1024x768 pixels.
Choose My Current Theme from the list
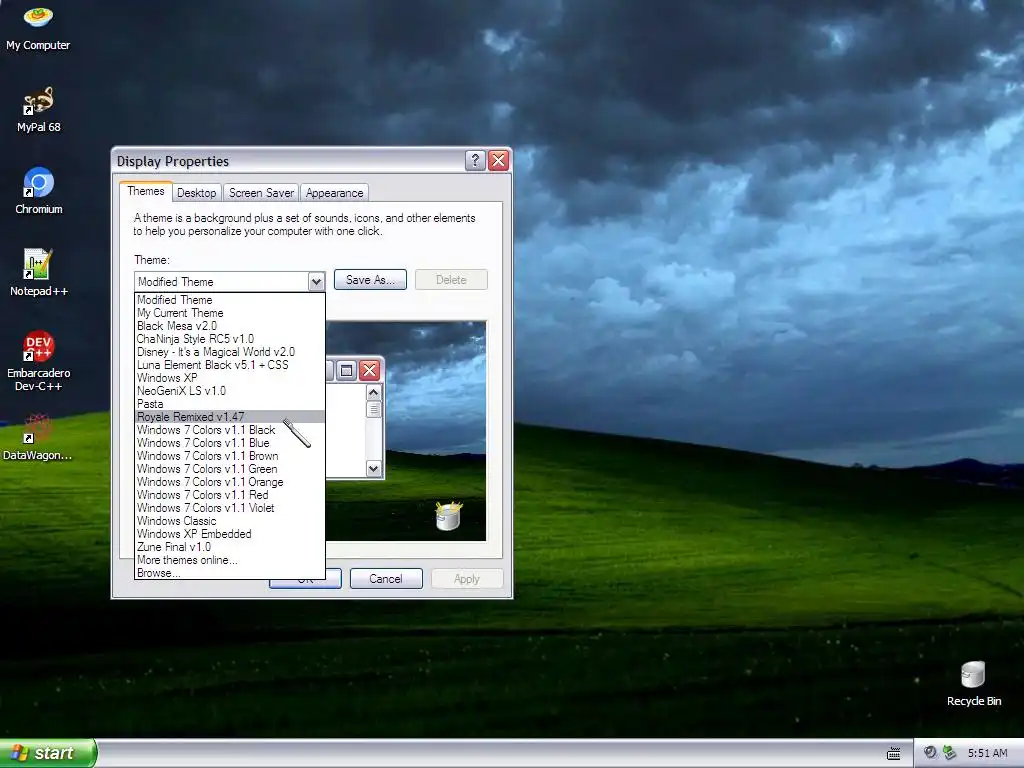coord(230,313)
